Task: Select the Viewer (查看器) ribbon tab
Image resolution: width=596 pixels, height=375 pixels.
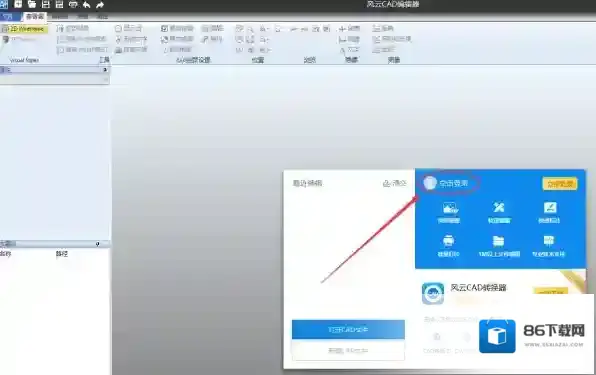Action: tap(35, 17)
